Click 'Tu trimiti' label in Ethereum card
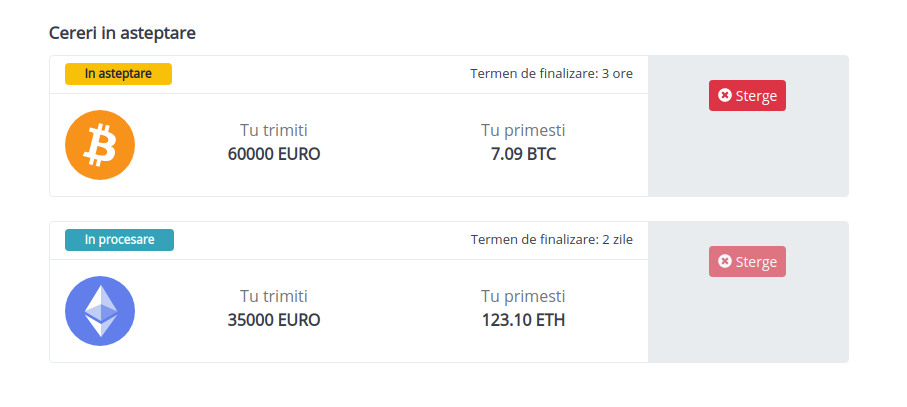 (x=274, y=297)
